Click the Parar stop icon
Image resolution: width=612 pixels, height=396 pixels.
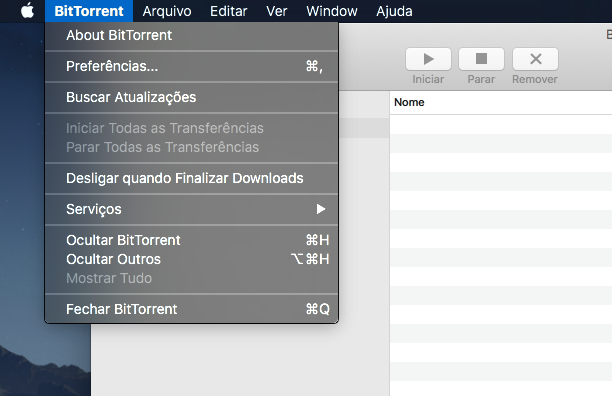click(481, 59)
